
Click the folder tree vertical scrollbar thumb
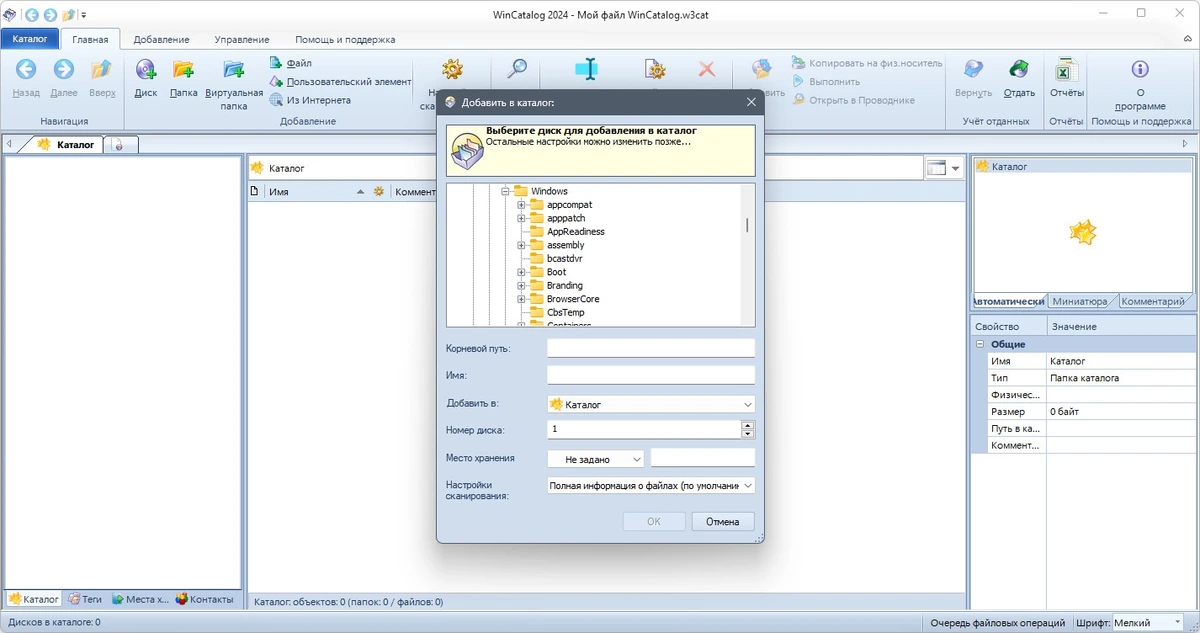(x=747, y=225)
